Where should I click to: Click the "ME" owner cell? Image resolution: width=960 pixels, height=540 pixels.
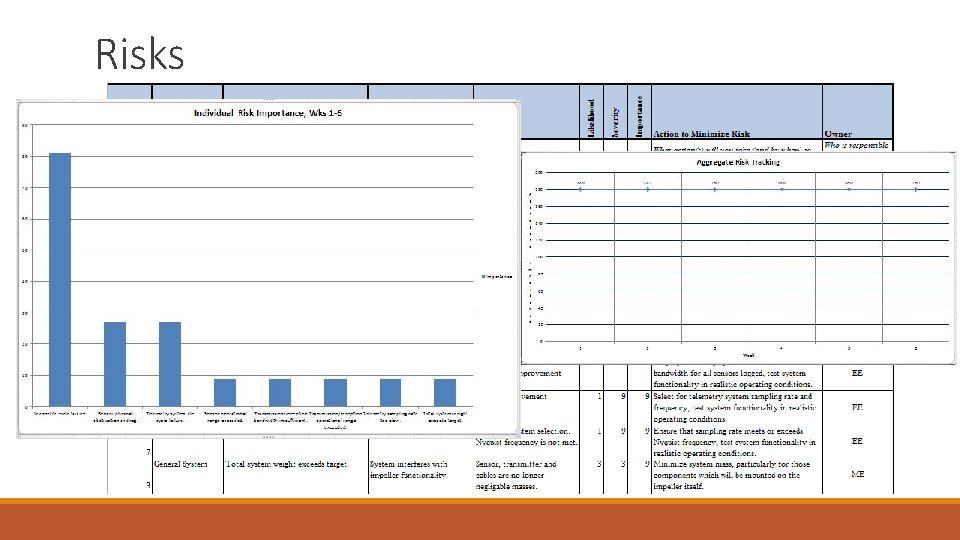(858, 474)
